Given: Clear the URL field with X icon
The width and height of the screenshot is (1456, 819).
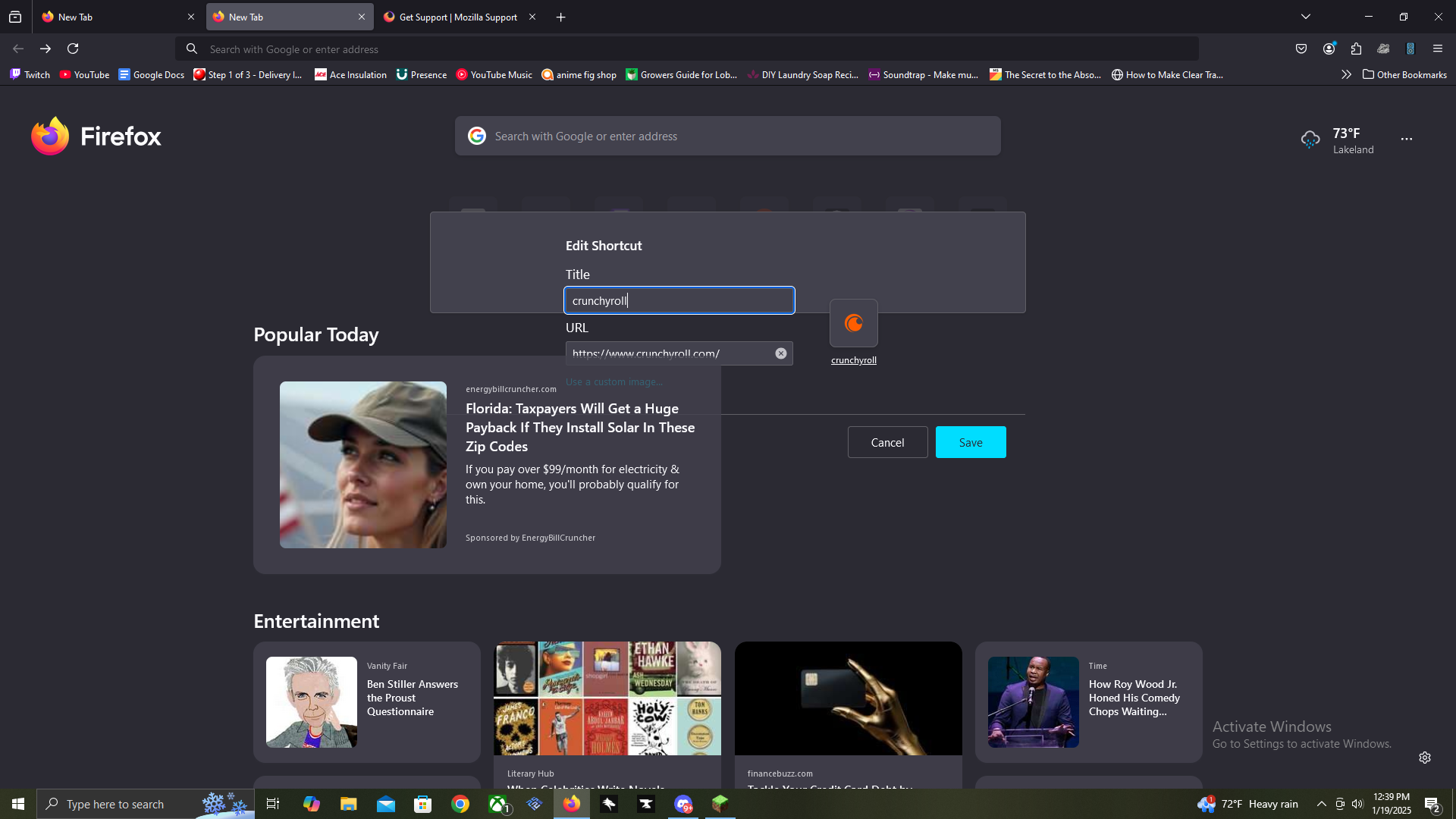Looking at the screenshot, I should [x=781, y=353].
